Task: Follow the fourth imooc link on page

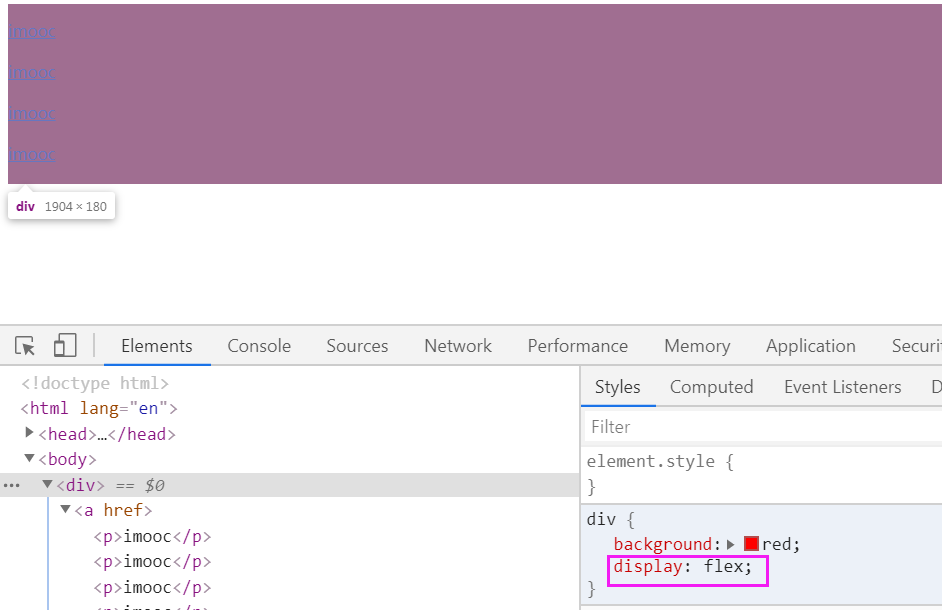Action: 32,154
